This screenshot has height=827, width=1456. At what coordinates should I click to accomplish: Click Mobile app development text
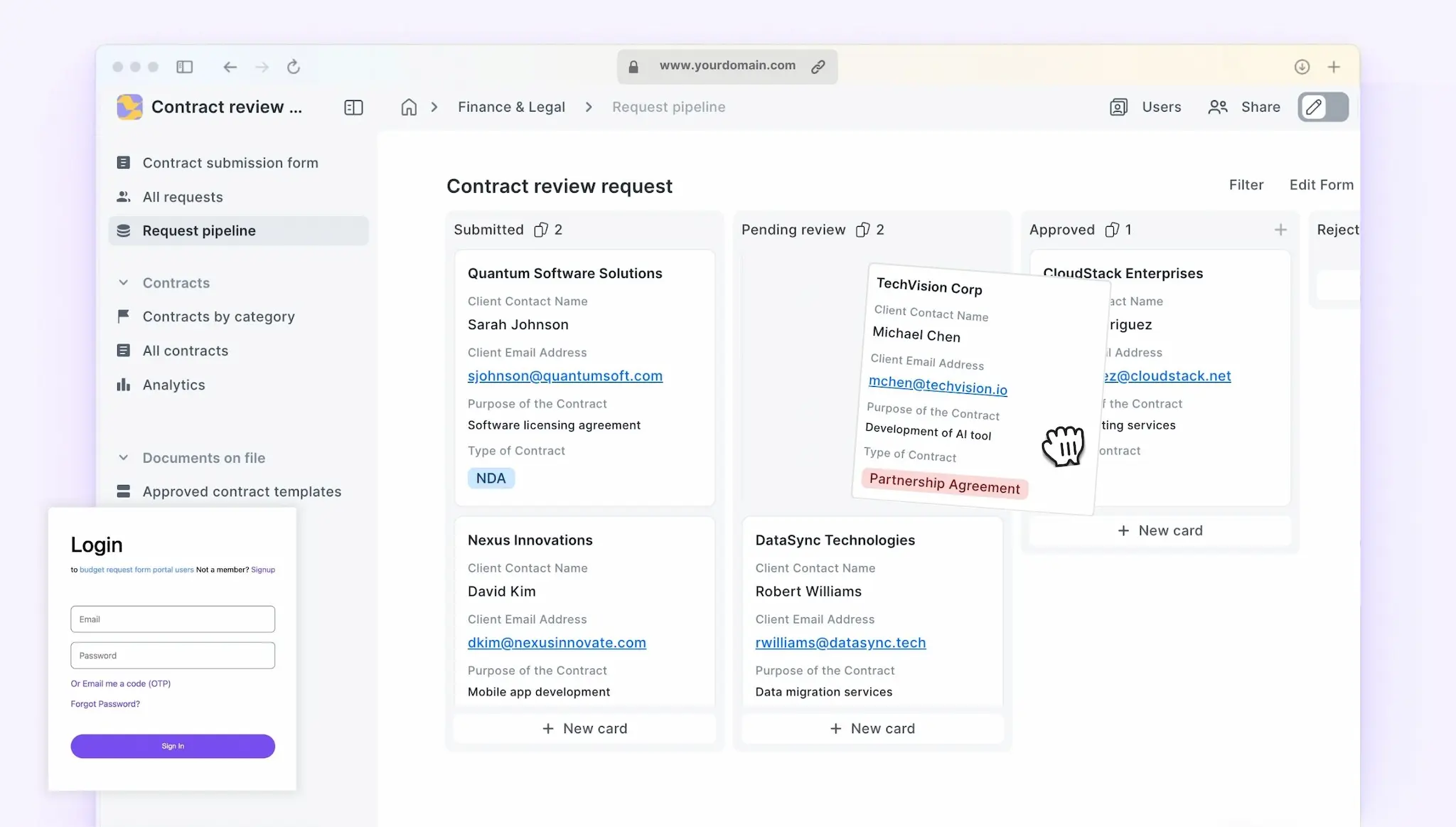click(538, 692)
